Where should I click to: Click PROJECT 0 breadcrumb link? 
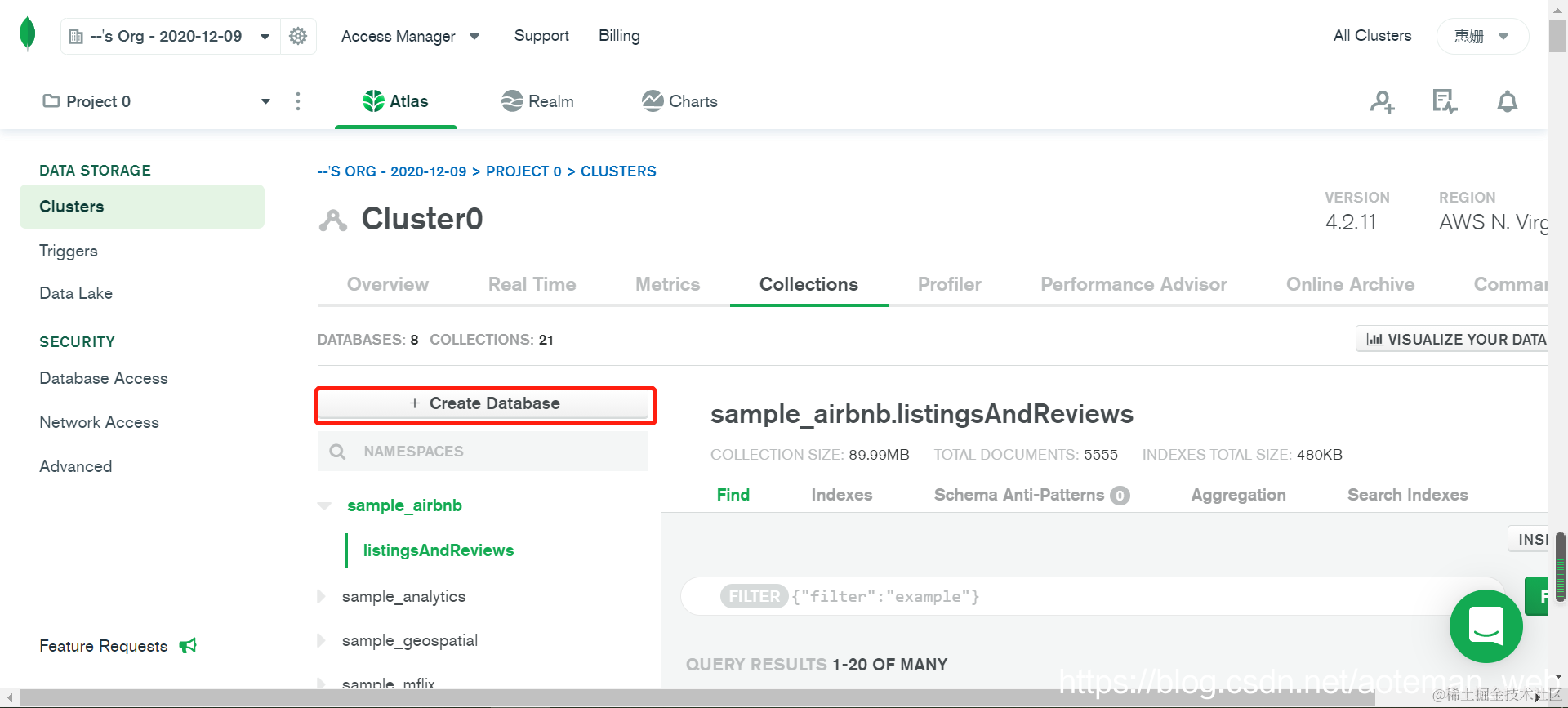[523, 171]
